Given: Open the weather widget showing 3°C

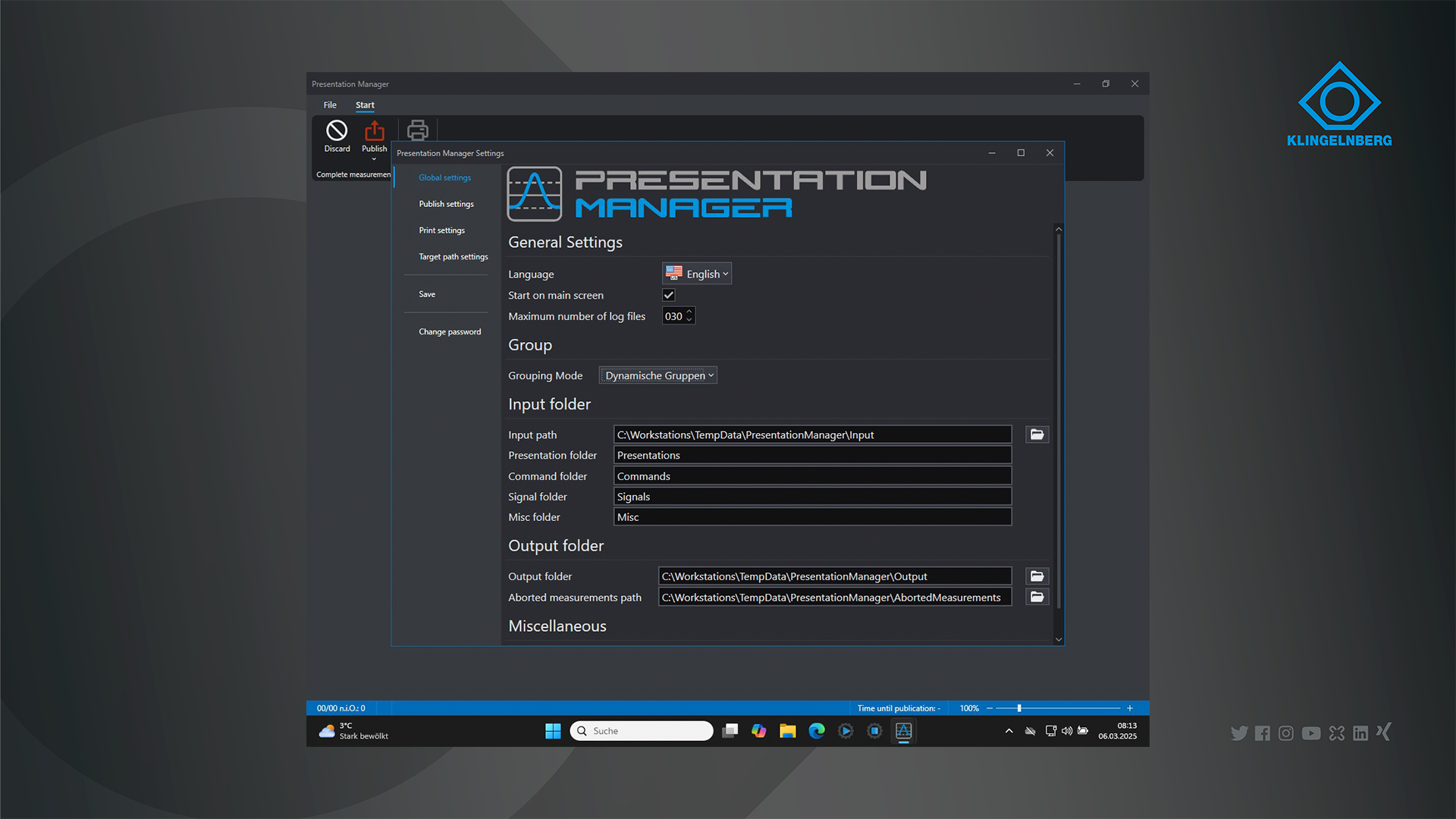Looking at the screenshot, I should [353, 731].
